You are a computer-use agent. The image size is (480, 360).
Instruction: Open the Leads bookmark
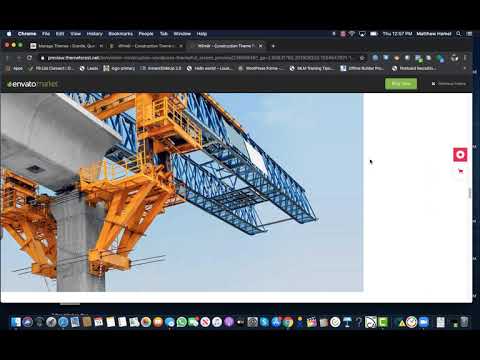point(89,68)
